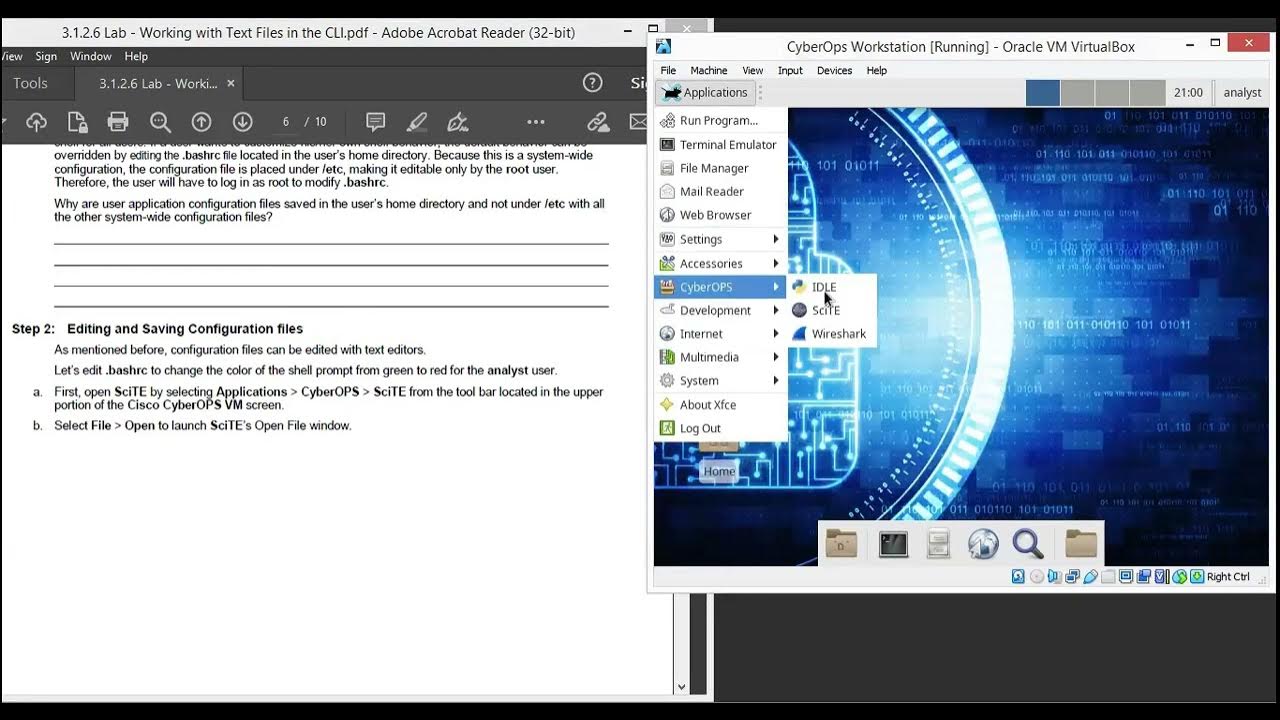Open Acrobat Help menu
The height and width of the screenshot is (720, 1280).
tap(136, 57)
